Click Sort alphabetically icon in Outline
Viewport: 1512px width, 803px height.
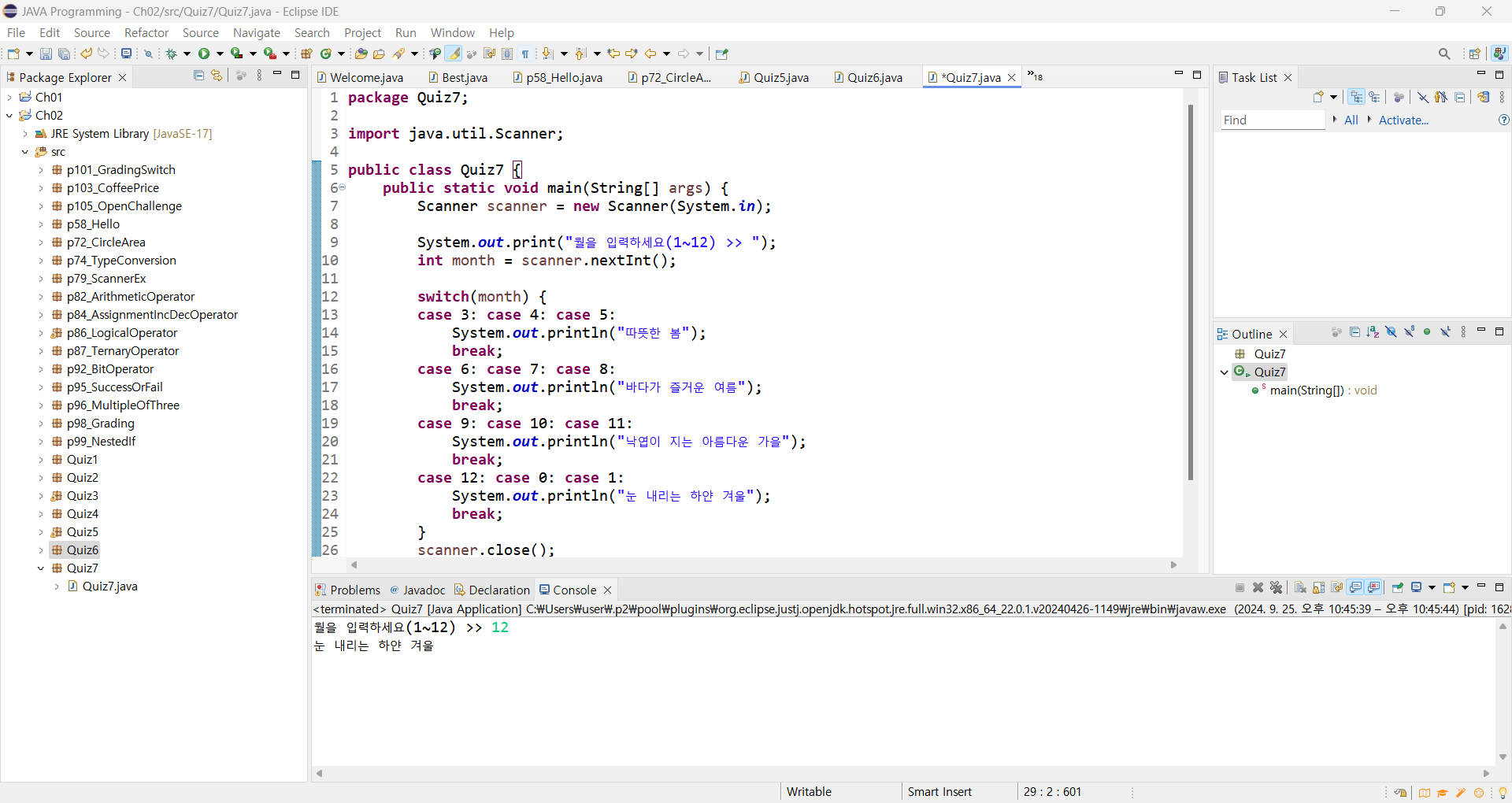pos(1373,332)
